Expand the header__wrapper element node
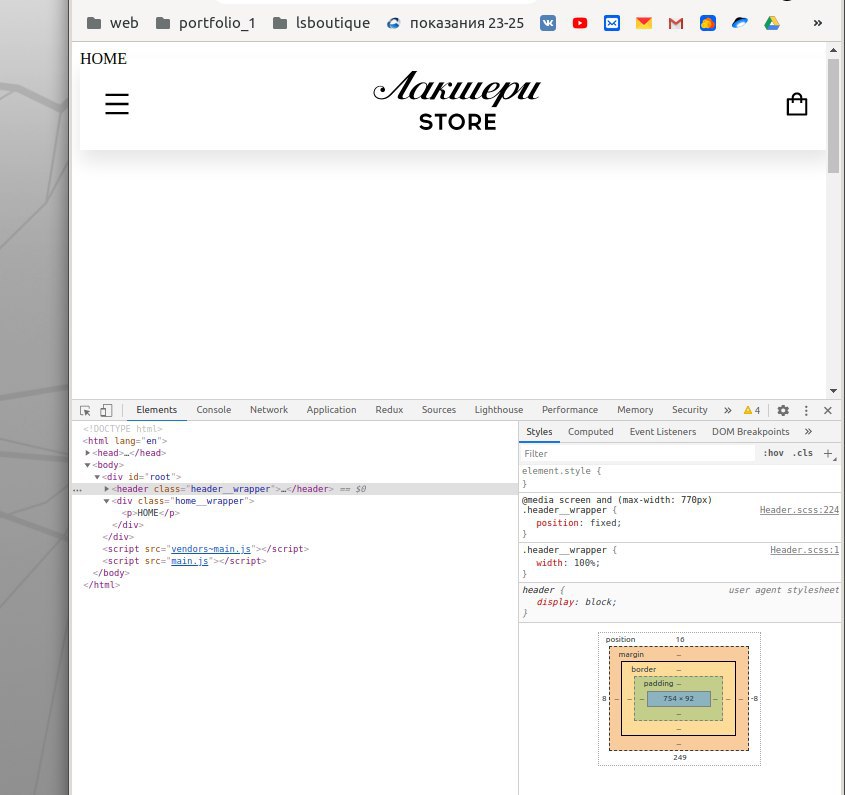Viewport: 845px width, 795px height. (x=107, y=489)
